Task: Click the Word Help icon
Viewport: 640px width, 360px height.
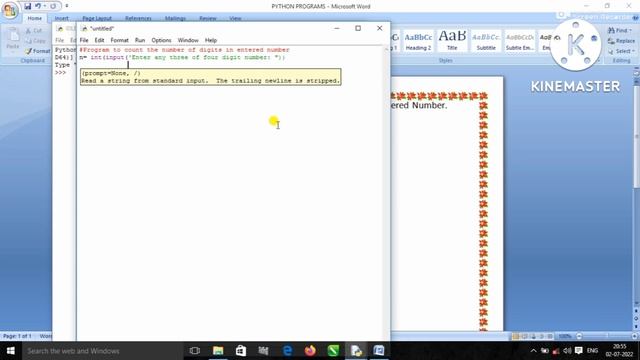Action: [x=635, y=18]
